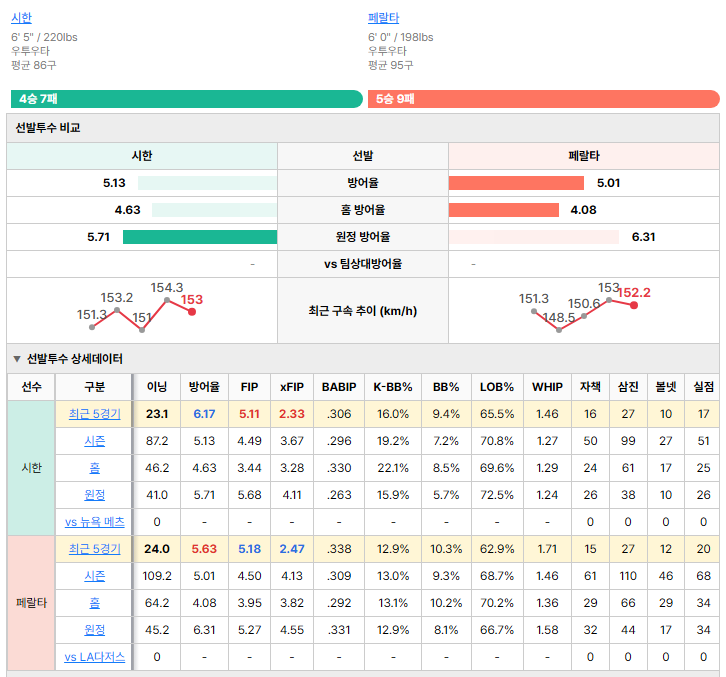Open 시한's 원정 stats link

[x=94, y=495]
